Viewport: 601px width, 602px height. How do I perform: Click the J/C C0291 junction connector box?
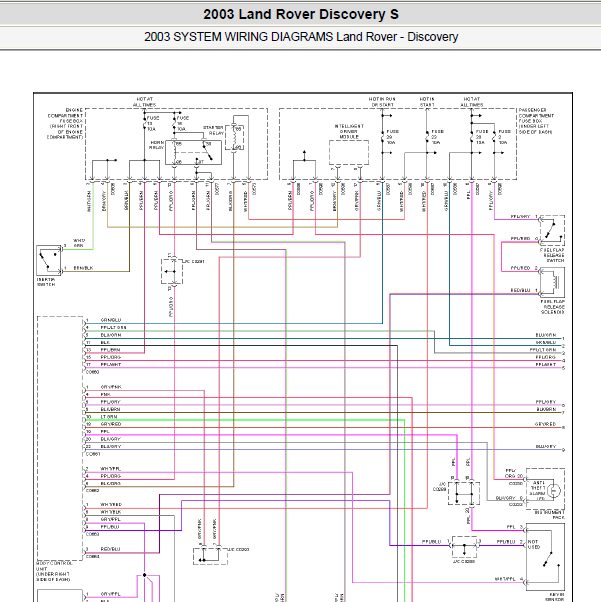pyautogui.click(x=172, y=271)
